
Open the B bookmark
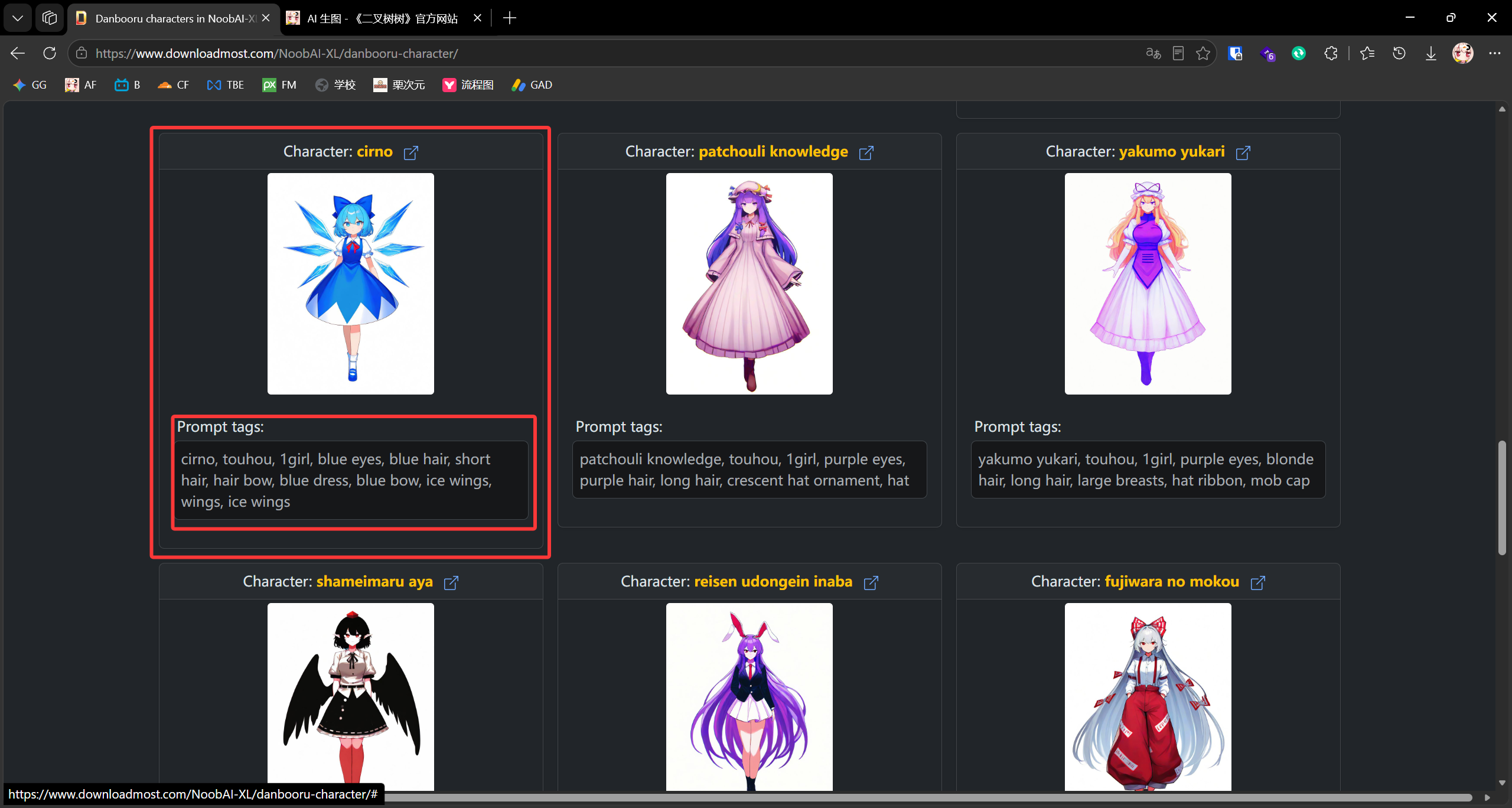[128, 85]
